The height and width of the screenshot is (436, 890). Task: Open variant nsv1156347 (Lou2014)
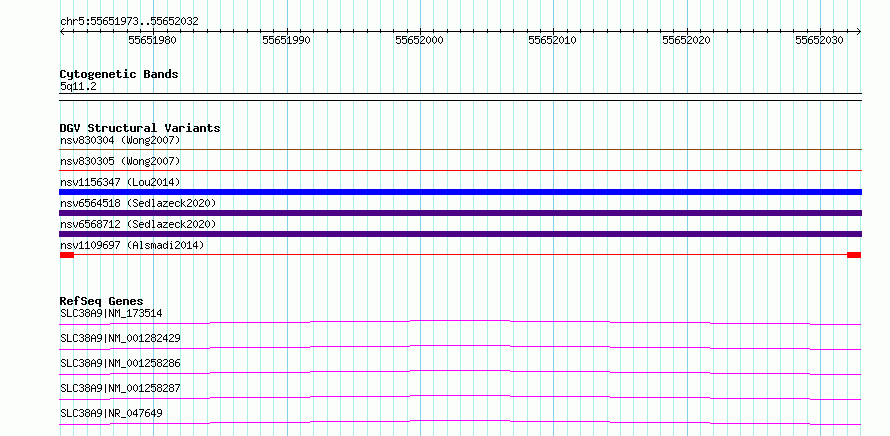pos(120,182)
